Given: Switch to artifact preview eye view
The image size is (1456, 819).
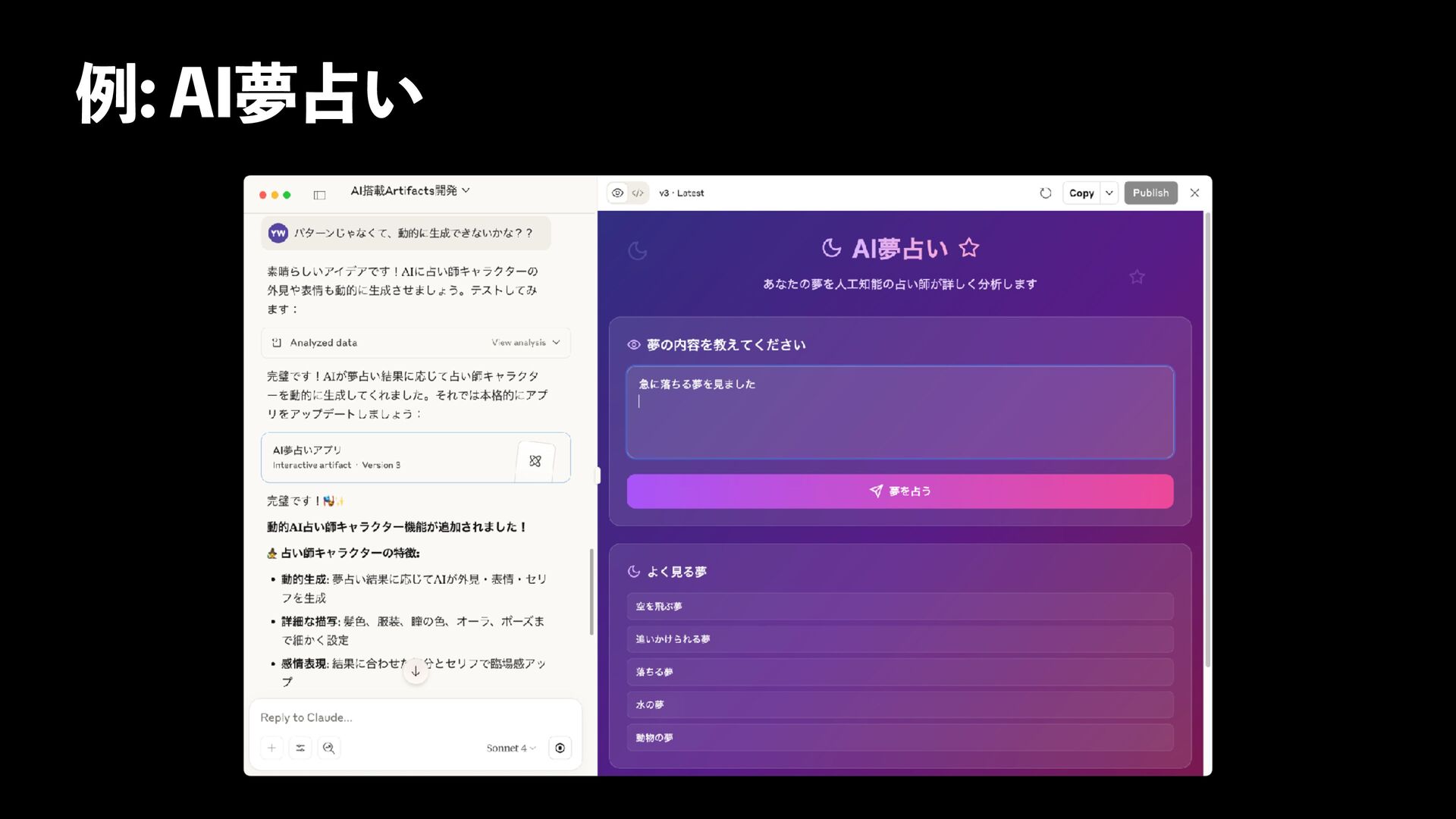Looking at the screenshot, I should tap(617, 193).
